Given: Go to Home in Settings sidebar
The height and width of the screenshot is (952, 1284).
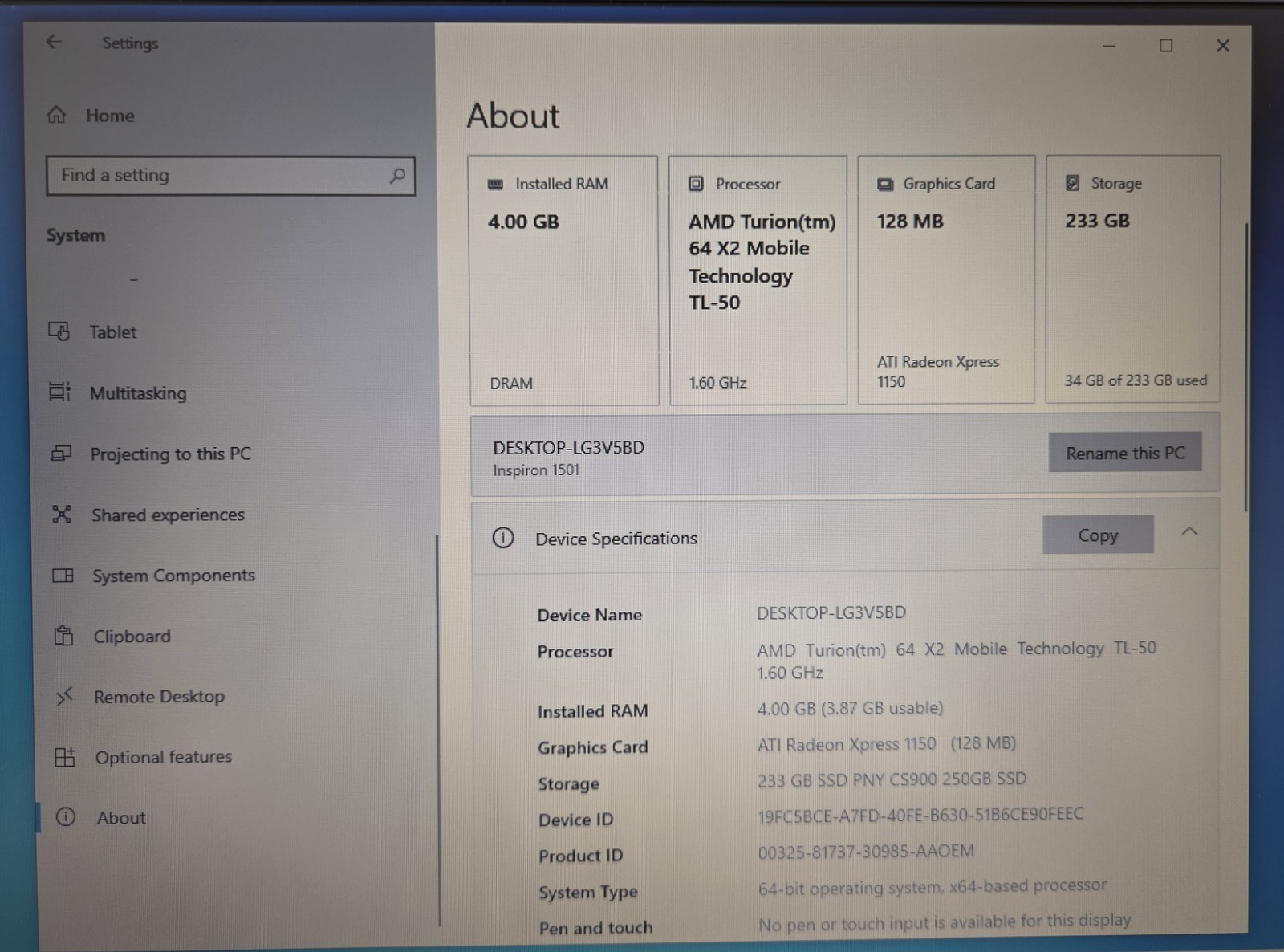Looking at the screenshot, I should (110, 115).
